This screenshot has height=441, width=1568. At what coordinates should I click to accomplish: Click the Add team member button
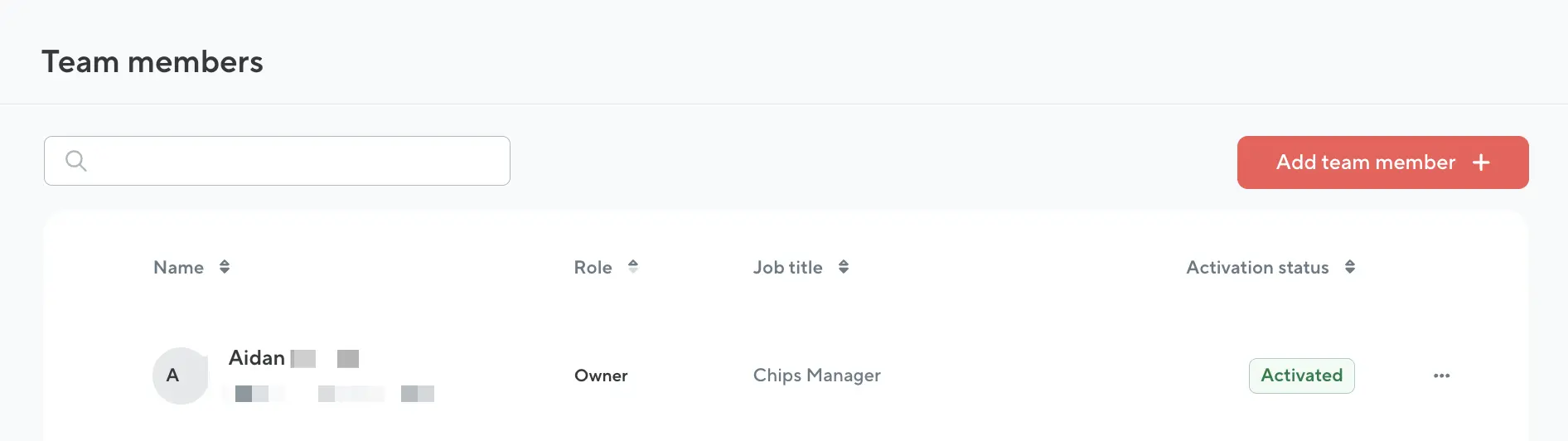[1382, 162]
